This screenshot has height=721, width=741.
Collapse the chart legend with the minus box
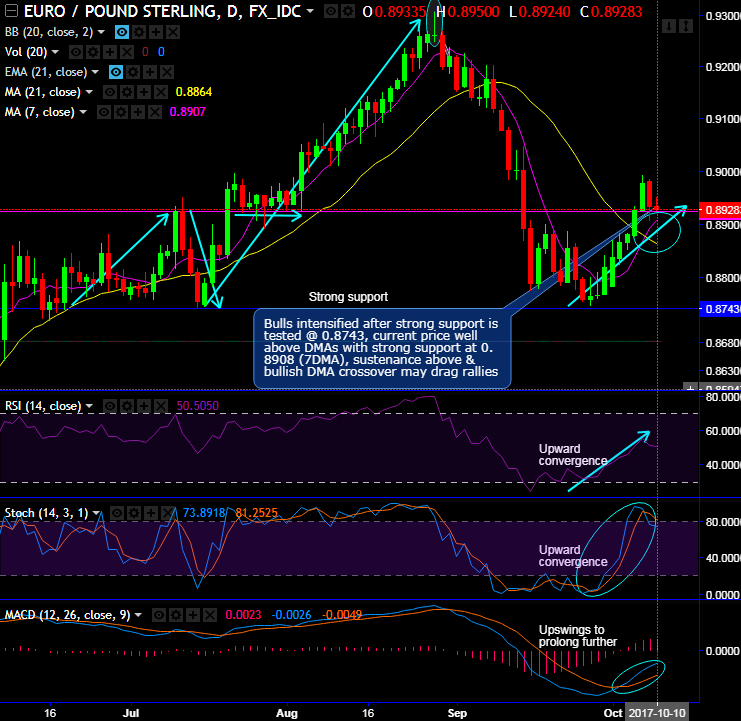point(10,10)
